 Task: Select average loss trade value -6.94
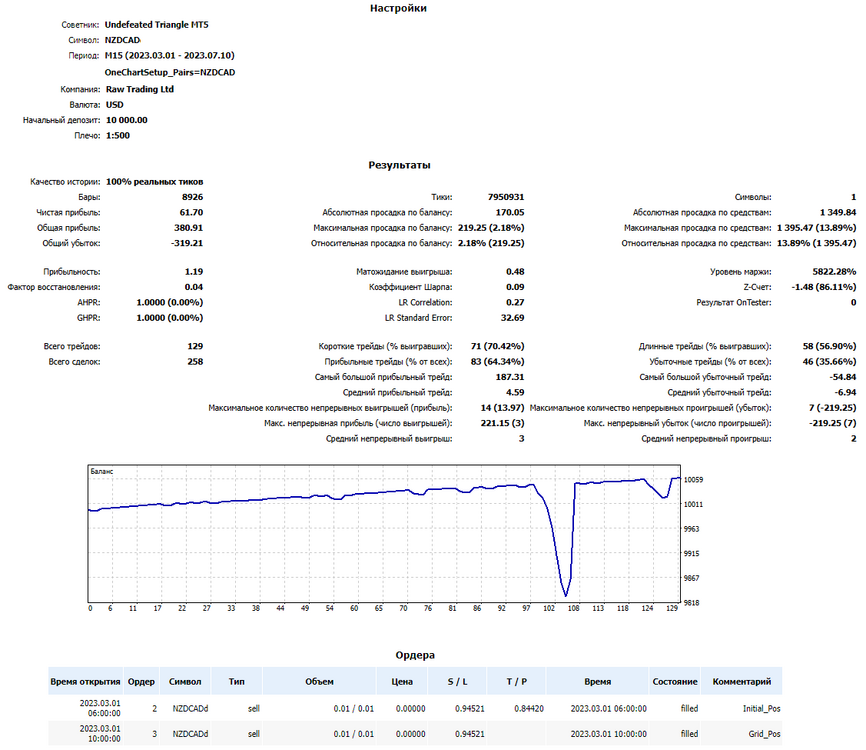point(846,393)
